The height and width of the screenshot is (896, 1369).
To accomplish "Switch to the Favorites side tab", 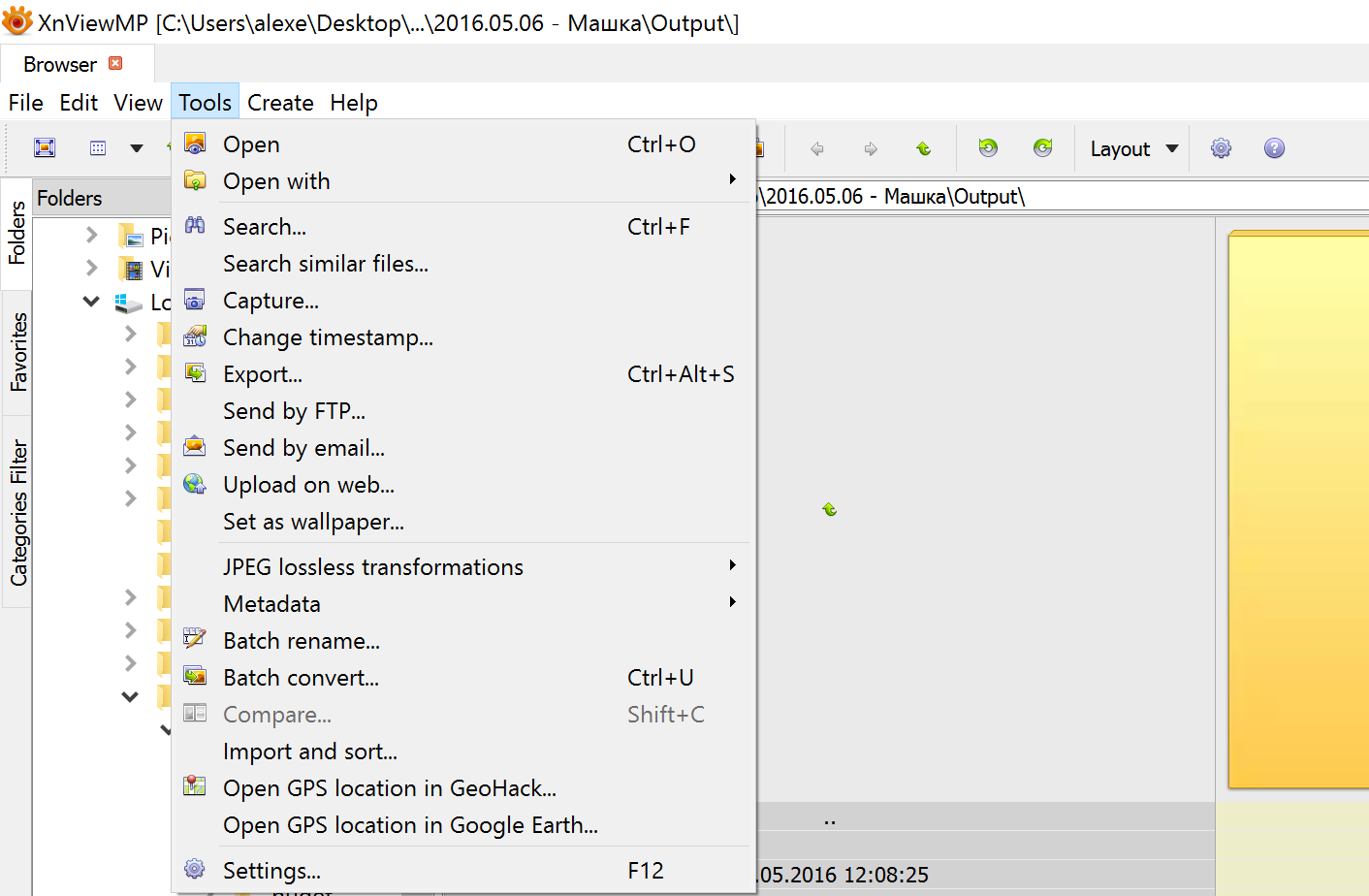I will click(17, 352).
